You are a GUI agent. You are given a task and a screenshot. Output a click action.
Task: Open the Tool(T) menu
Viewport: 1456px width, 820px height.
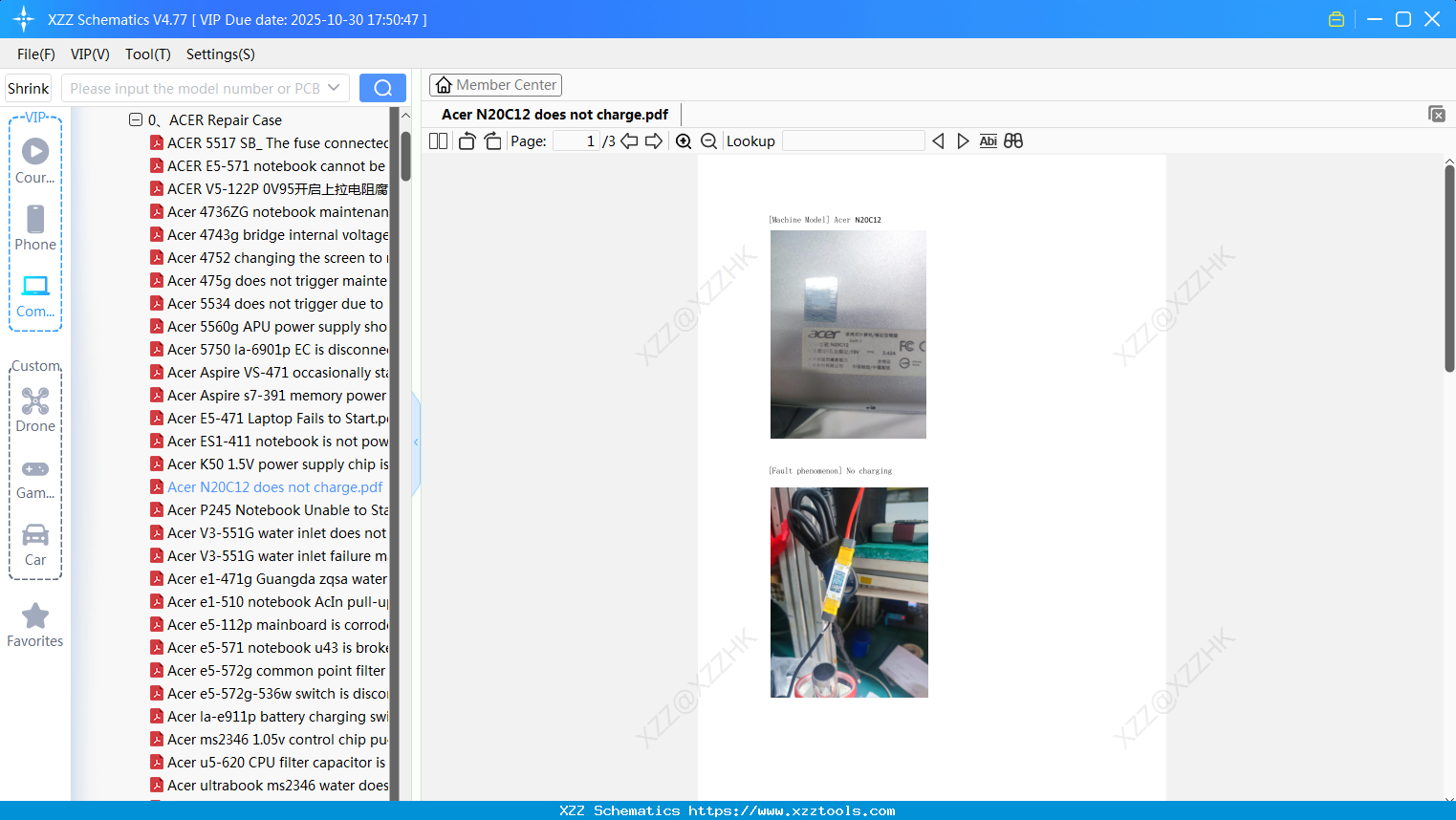pyautogui.click(x=148, y=54)
